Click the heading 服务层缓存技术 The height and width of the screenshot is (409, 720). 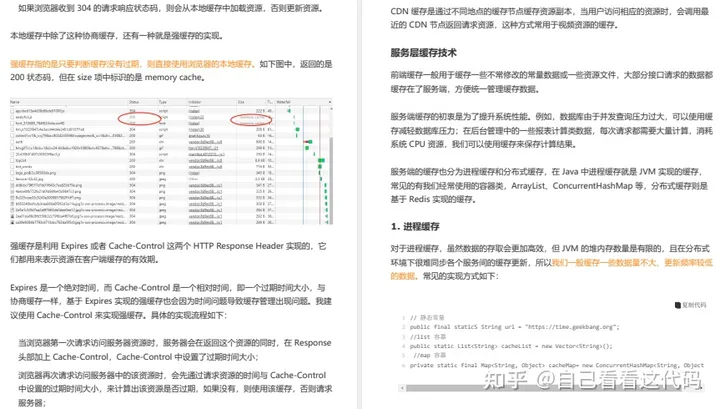[423, 53]
